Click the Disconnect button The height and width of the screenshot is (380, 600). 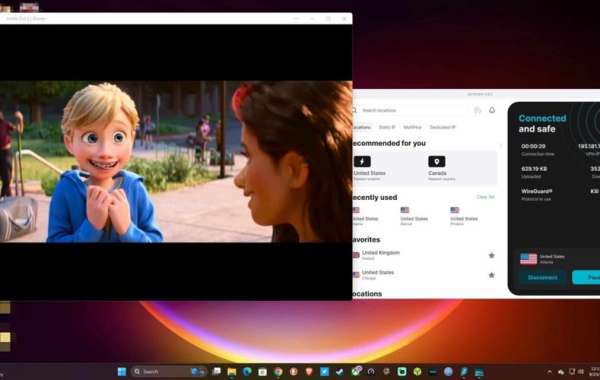(x=542, y=277)
